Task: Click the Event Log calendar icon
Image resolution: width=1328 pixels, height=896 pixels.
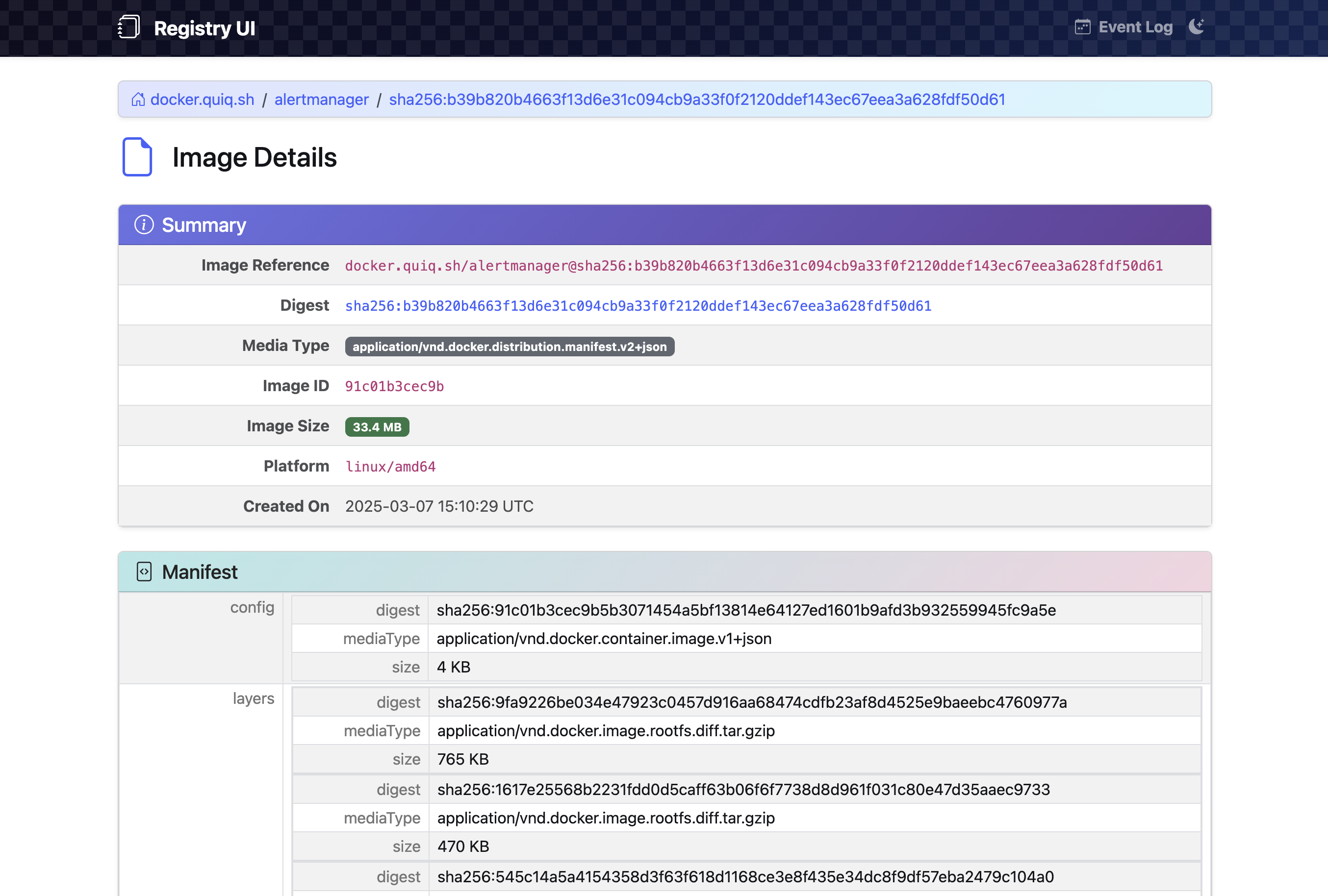Action: pyautogui.click(x=1082, y=27)
